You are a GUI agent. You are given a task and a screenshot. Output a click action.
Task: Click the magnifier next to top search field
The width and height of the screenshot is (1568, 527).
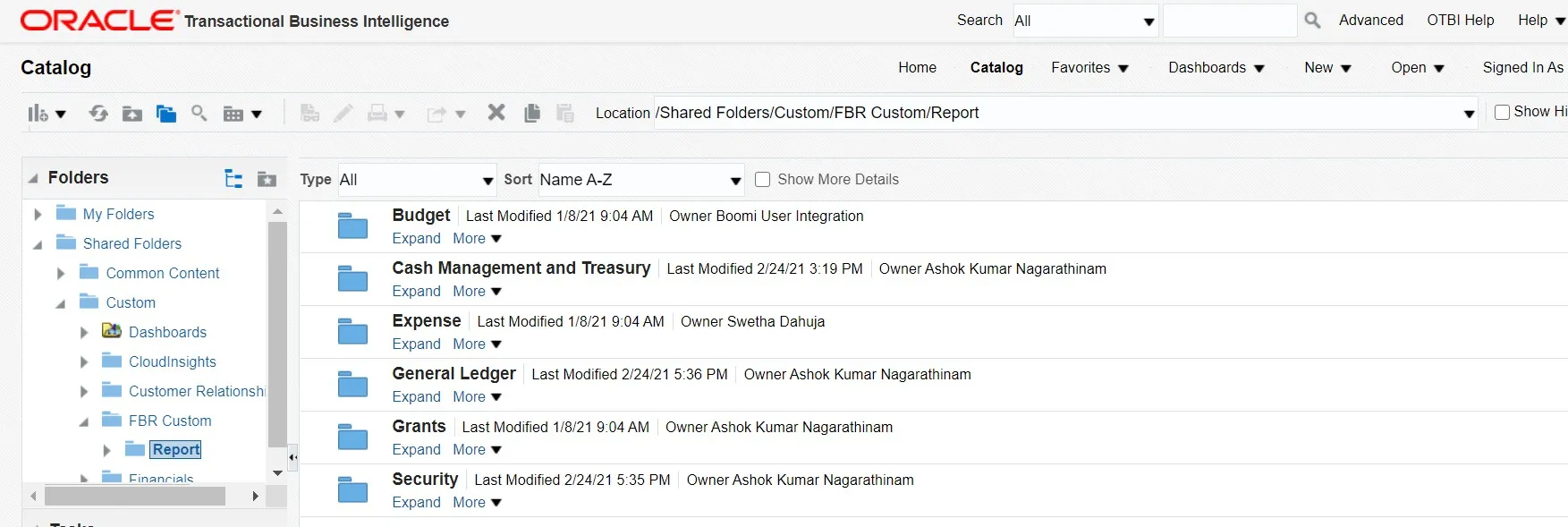(x=1312, y=21)
